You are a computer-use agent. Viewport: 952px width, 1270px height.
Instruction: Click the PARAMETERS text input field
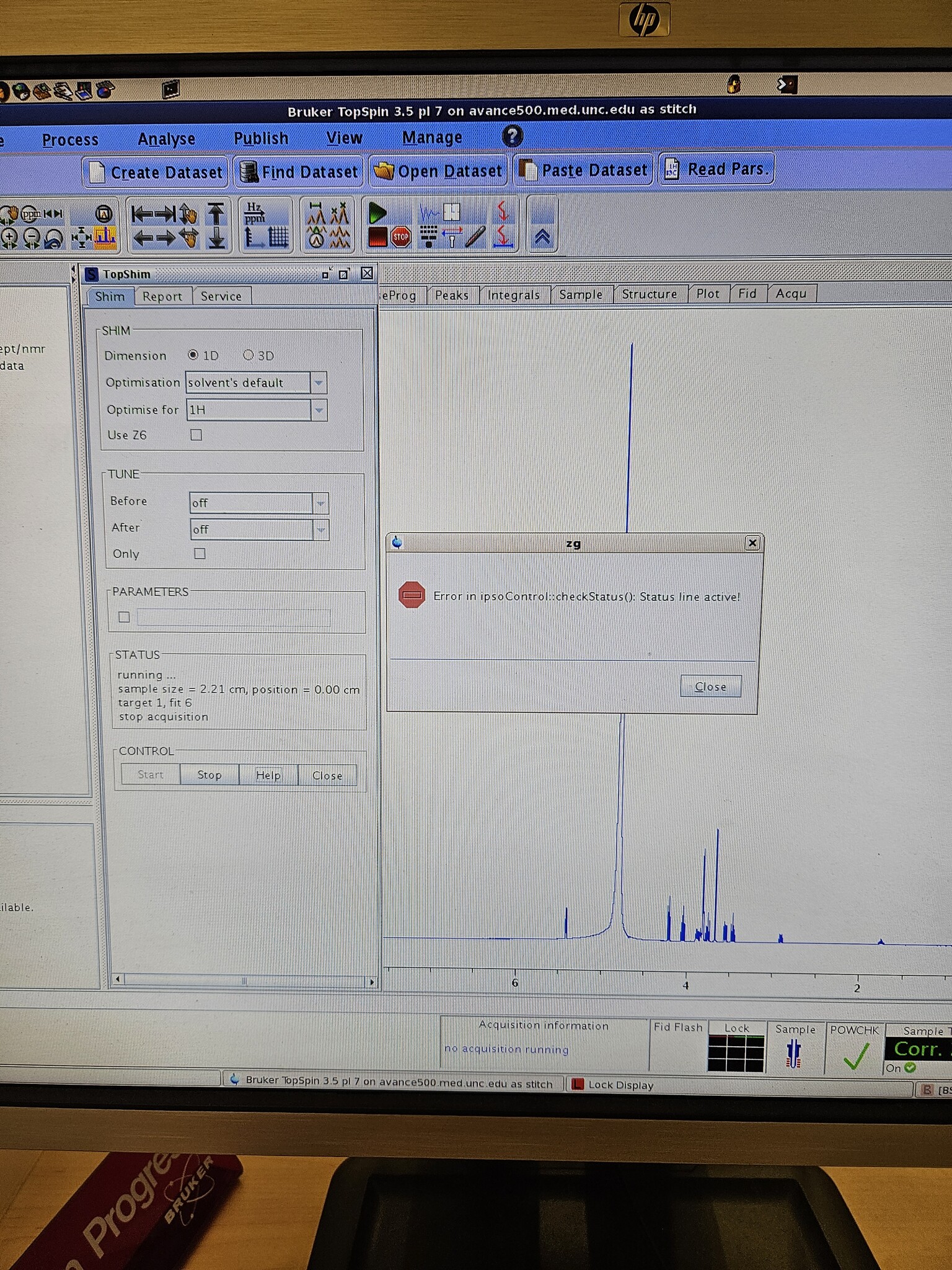click(233, 617)
